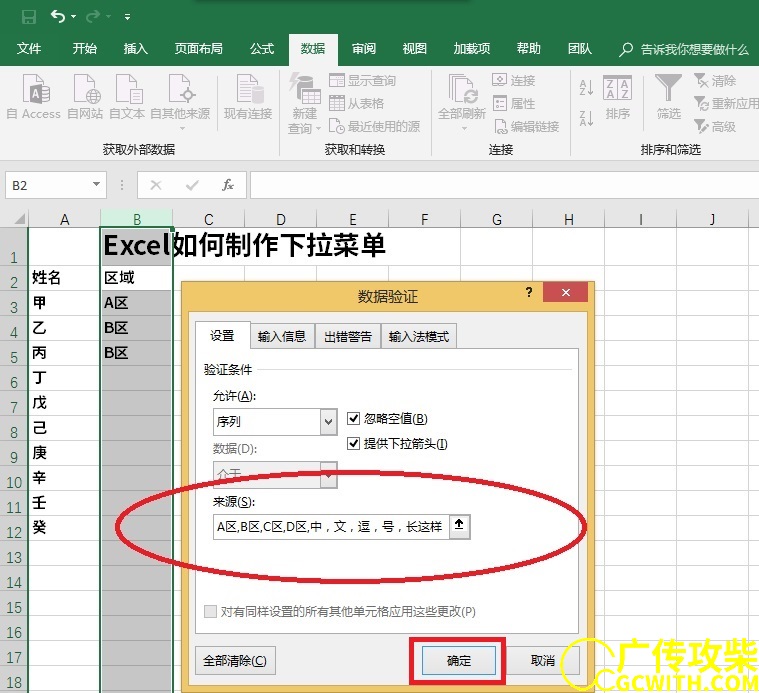Screen dimensions: 759x693
Task: Open Customize Quick Access Toolbar dropdown
Action: tap(127, 17)
